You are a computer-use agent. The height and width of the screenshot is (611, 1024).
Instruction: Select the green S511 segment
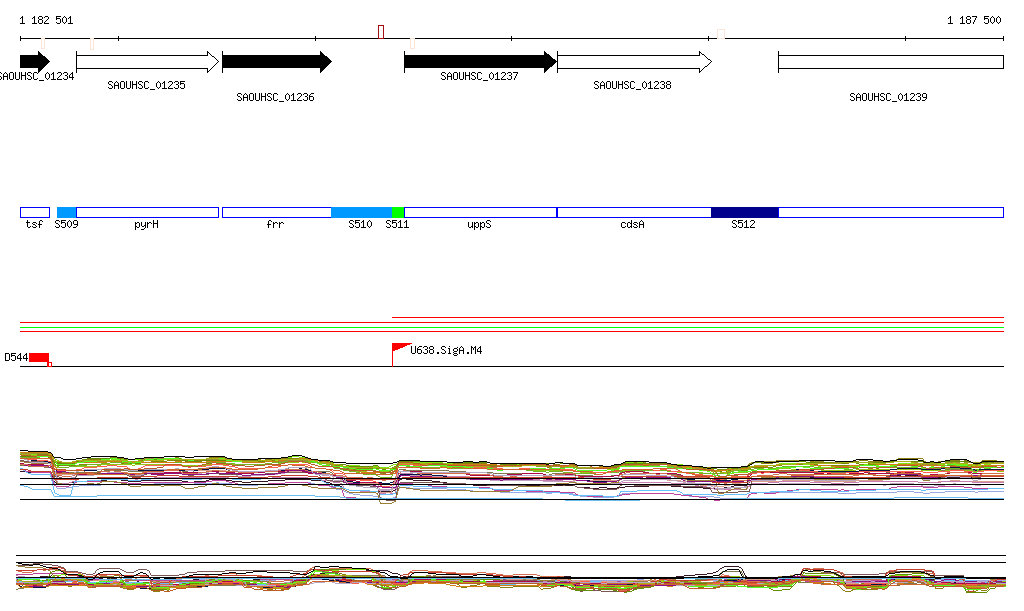pyautogui.click(x=398, y=212)
